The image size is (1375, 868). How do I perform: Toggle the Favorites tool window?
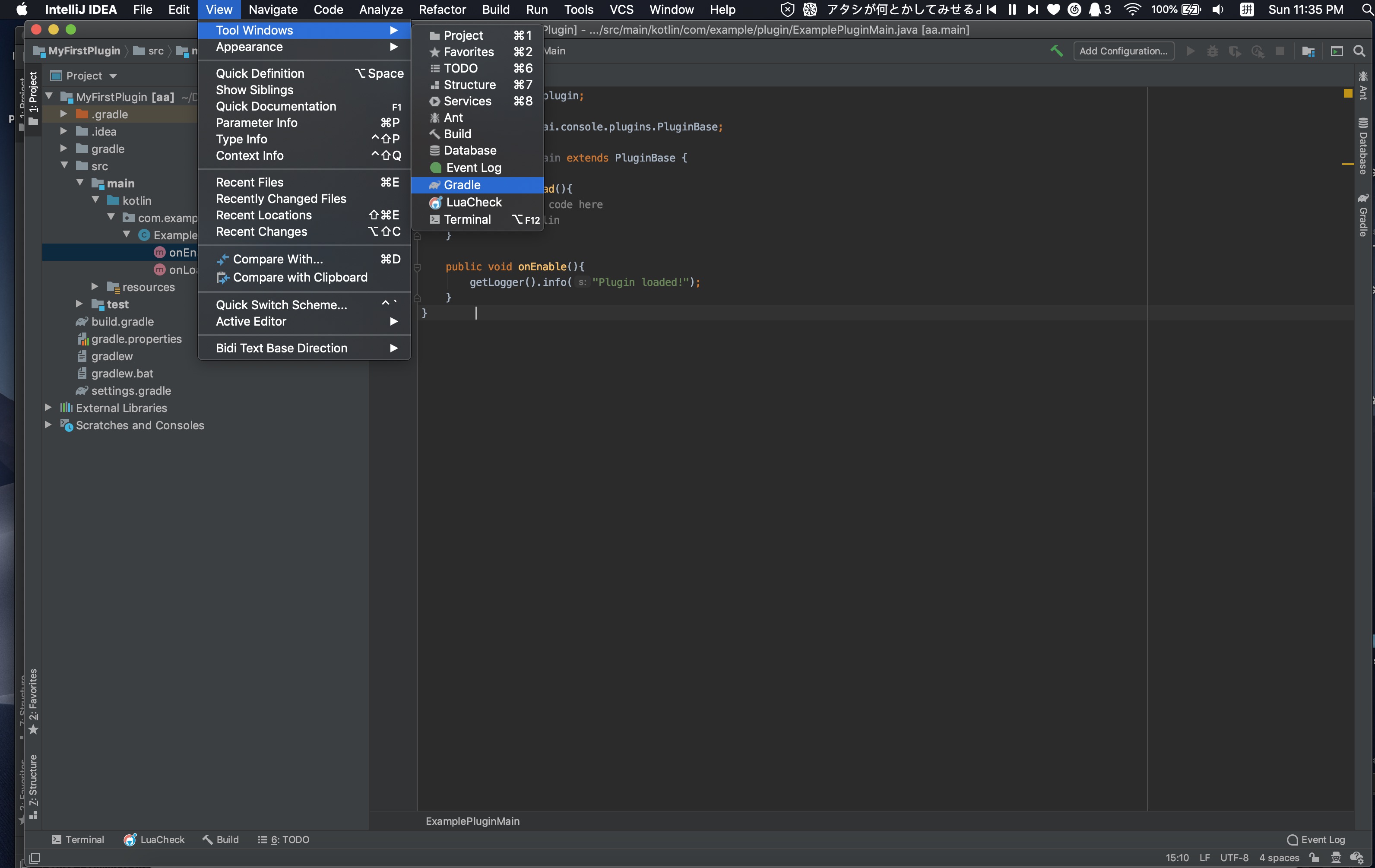468,51
